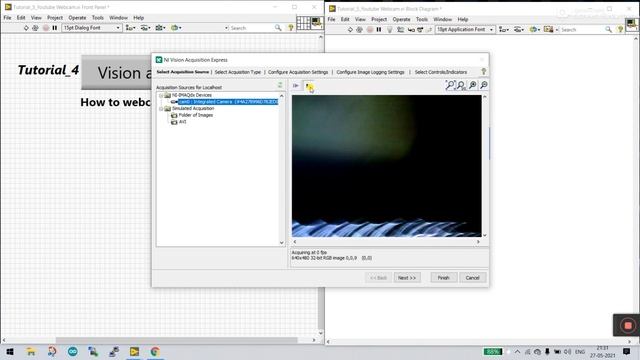Stop the screen recording with red button
The image size is (640, 360).
[628, 325]
